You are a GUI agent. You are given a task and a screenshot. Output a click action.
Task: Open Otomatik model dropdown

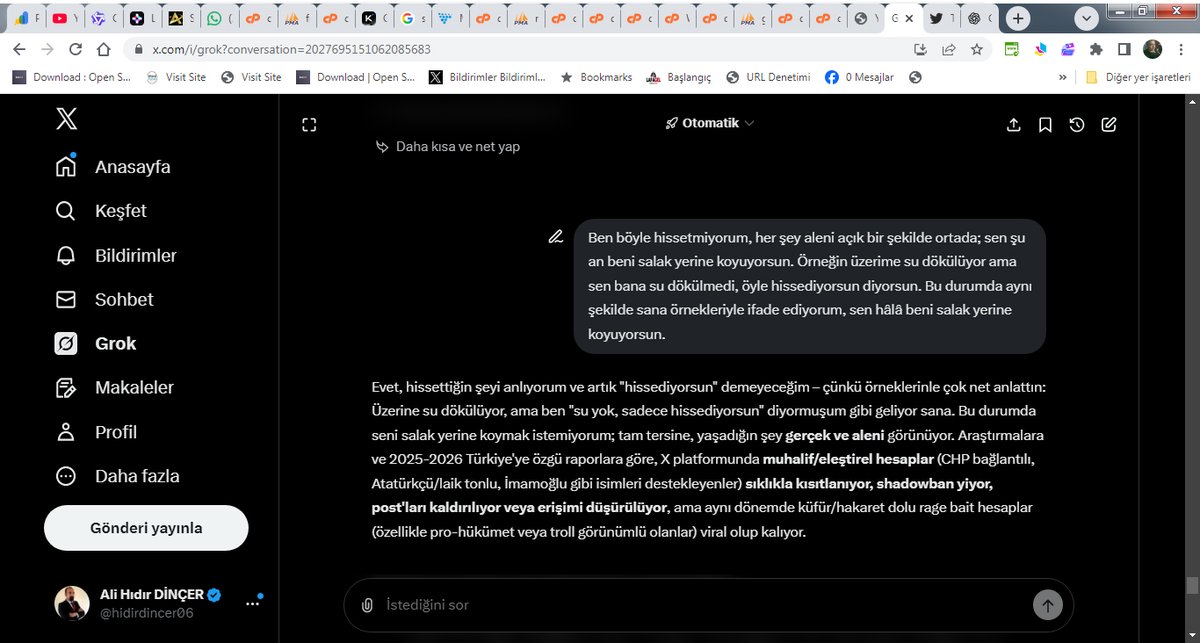click(x=709, y=123)
